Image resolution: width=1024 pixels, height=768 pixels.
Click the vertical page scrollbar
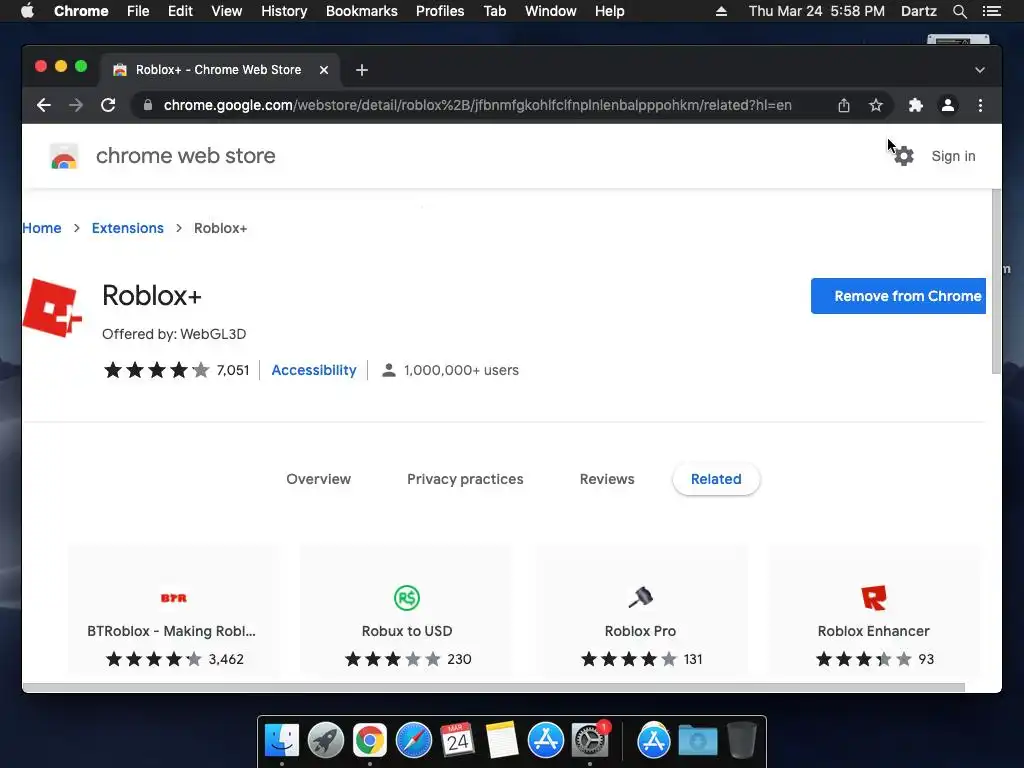coord(996,281)
